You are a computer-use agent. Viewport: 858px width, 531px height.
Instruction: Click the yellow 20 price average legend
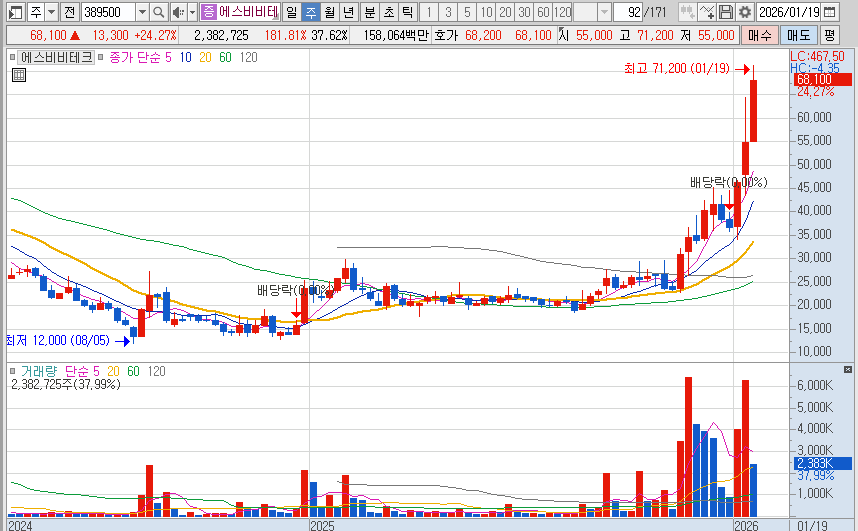pyautogui.click(x=205, y=57)
